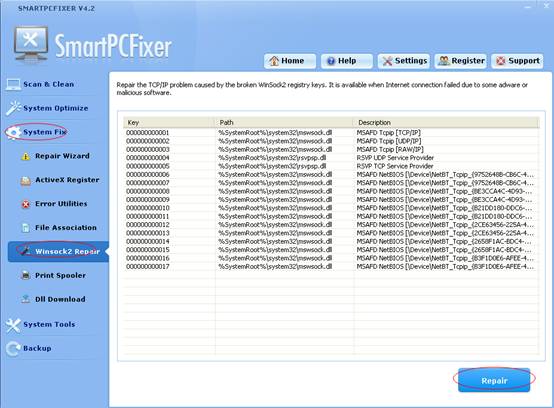
Task: Click the Register people icon
Action: coord(444,61)
